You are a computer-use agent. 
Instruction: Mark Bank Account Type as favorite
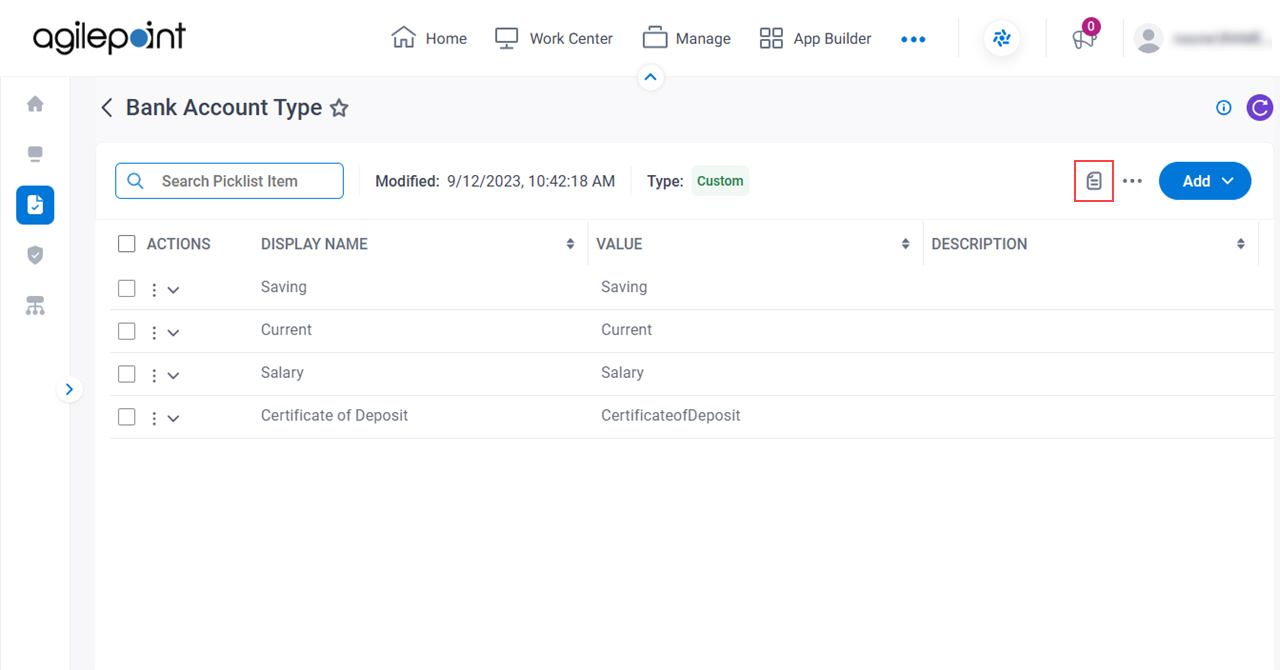coord(339,108)
